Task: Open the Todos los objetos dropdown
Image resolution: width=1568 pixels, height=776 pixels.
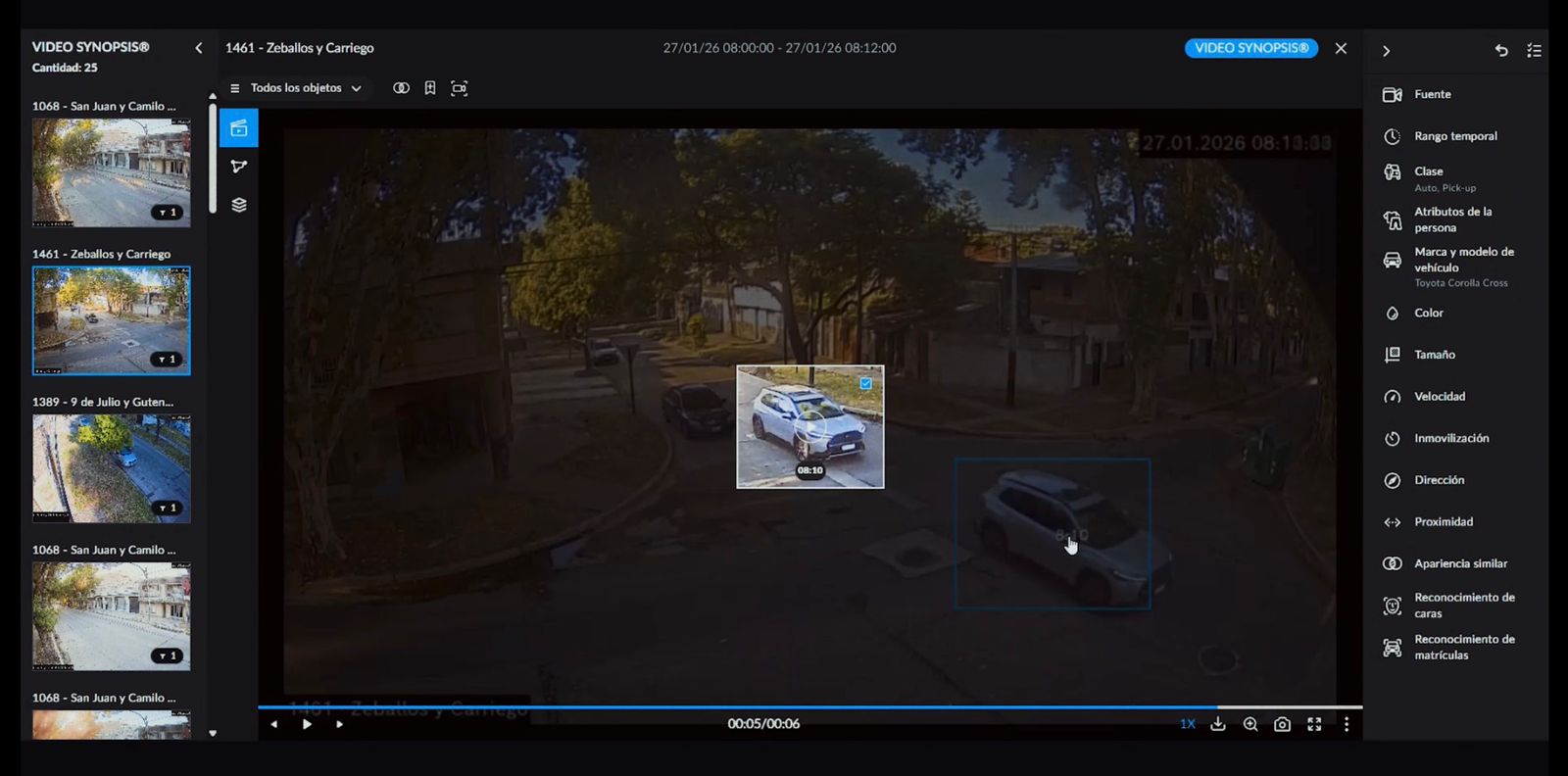Action: pyautogui.click(x=297, y=88)
